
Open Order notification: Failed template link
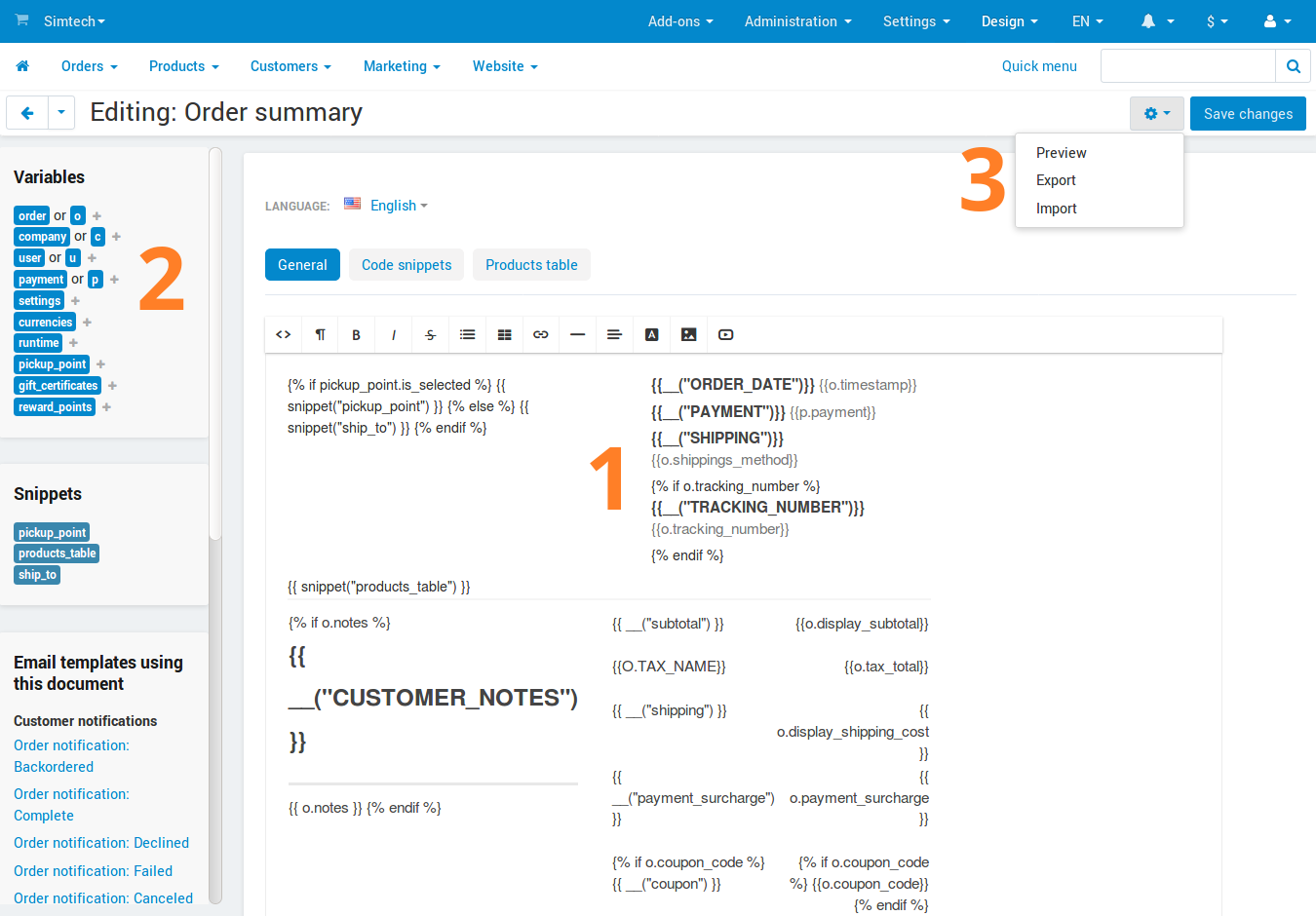(x=94, y=871)
